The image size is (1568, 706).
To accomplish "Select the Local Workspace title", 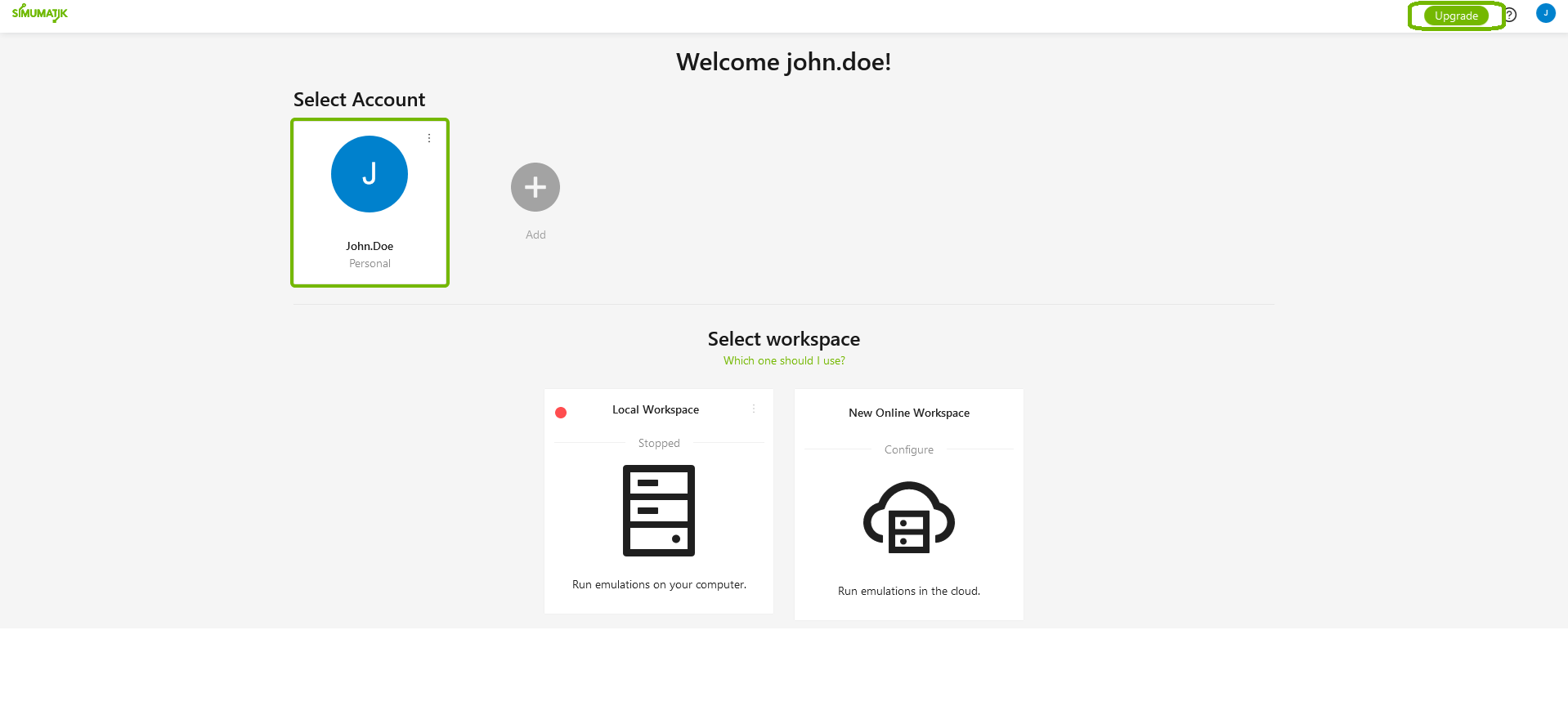I will pos(656,409).
